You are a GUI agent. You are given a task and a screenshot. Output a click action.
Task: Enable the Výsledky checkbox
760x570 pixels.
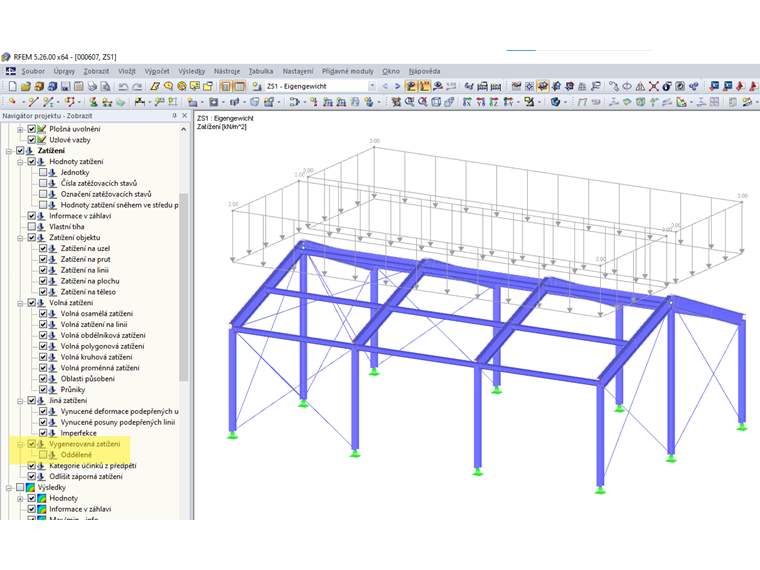click(x=20, y=487)
